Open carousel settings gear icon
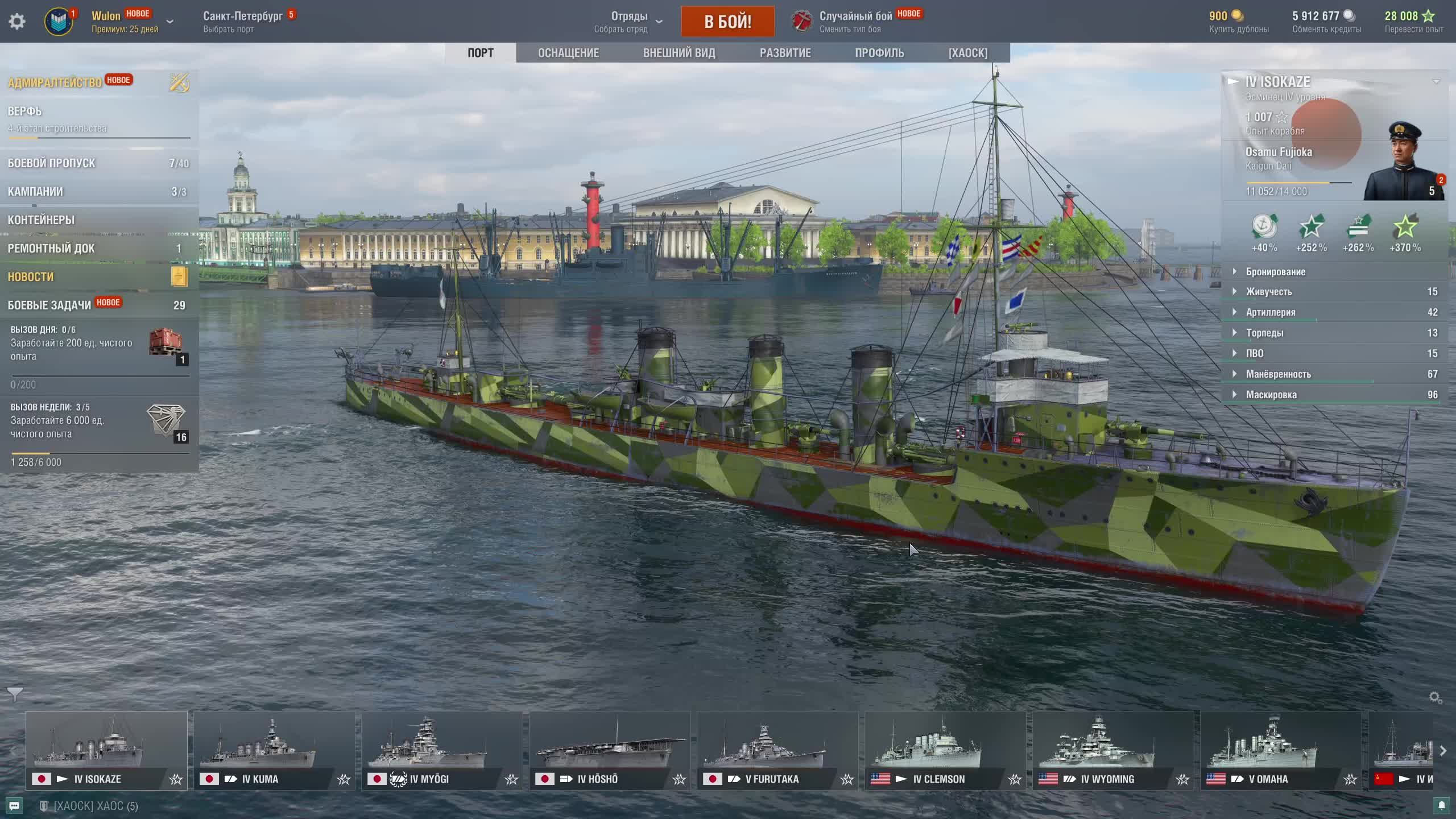 pos(1435,698)
